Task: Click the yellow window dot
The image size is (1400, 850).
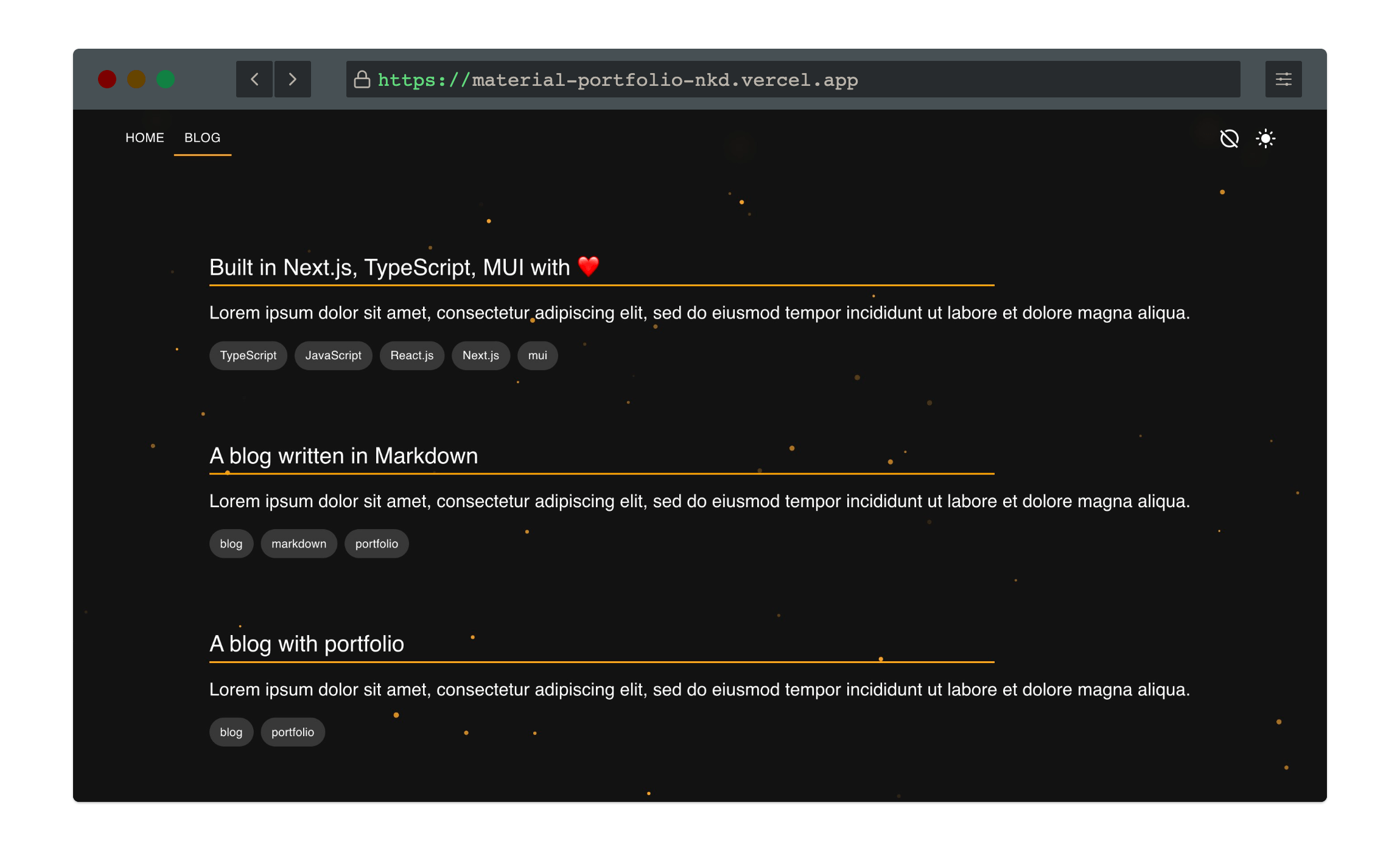Action: click(x=136, y=79)
